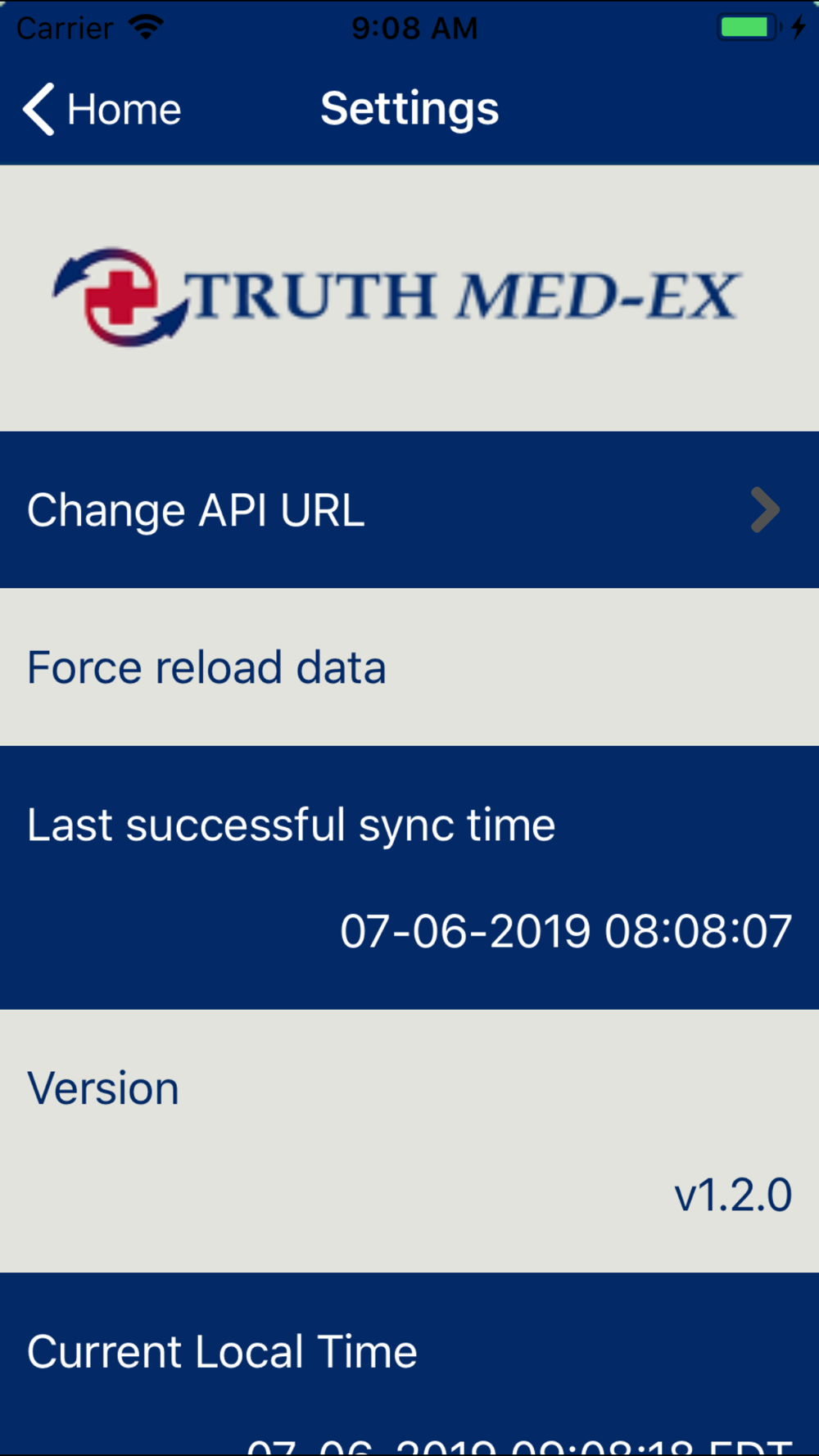Viewport: 819px width, 1456px height.
Task: Tap the Carrier label in status bar
Action: click(65, 28)
